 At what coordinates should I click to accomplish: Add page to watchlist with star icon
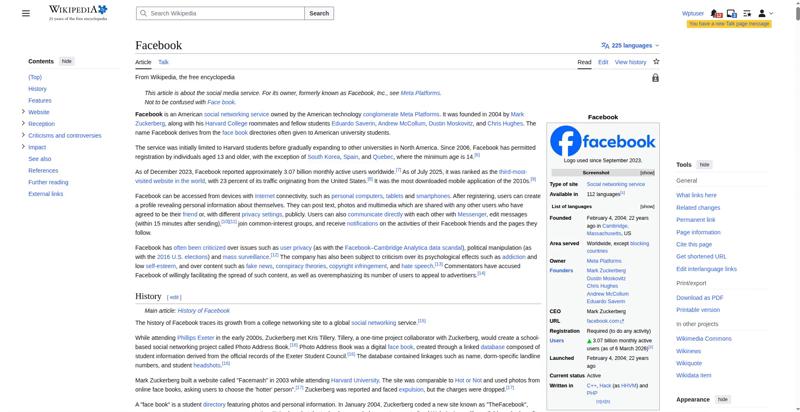pyautogui.click(x=656, y=62)
